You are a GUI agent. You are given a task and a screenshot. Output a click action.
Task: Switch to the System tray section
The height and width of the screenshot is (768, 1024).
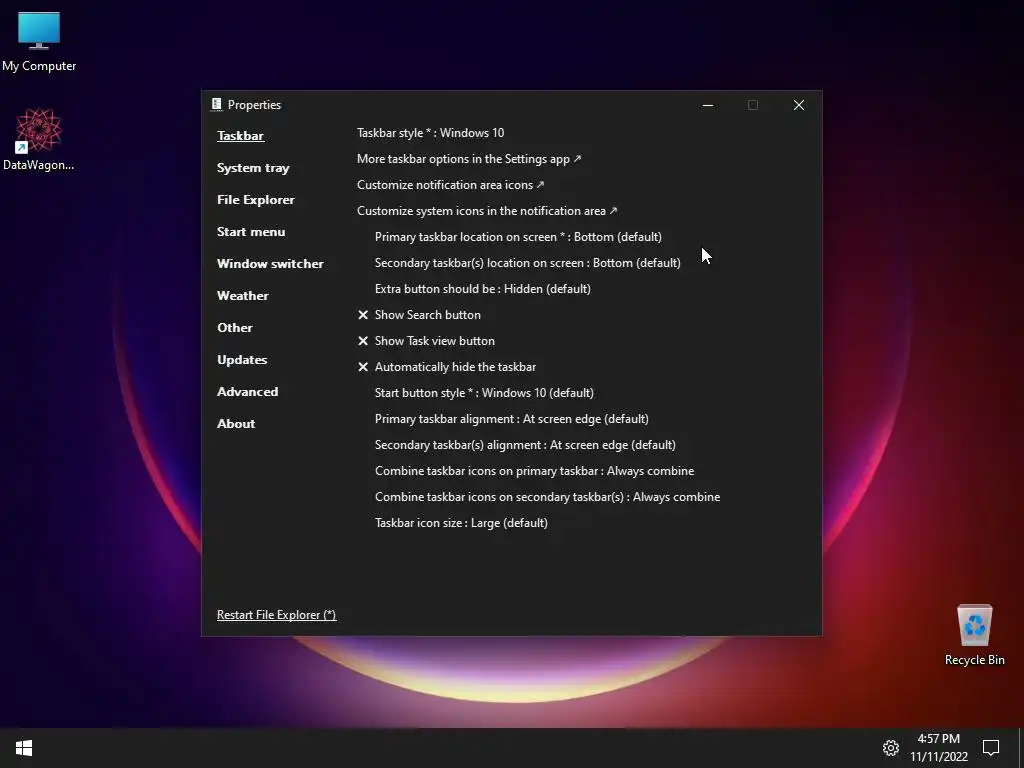(253, 168)
